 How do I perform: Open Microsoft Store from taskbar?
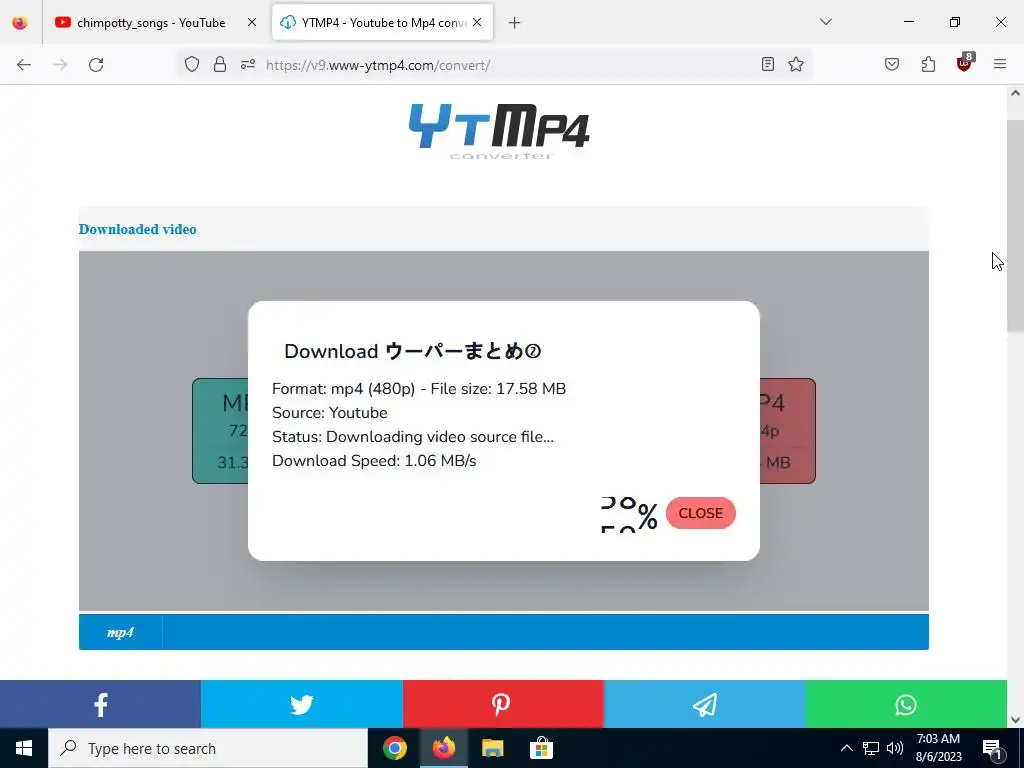541,748
